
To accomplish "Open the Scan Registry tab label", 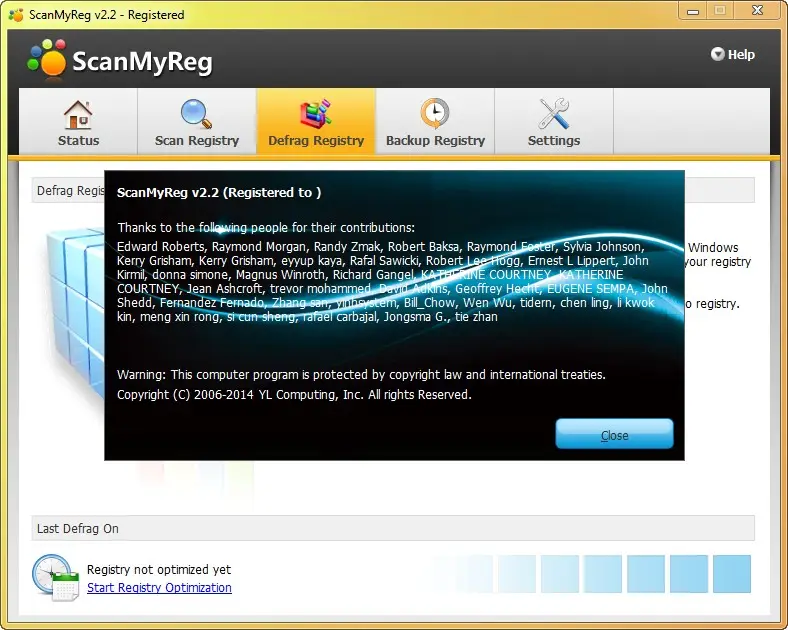I will point(196,141).
